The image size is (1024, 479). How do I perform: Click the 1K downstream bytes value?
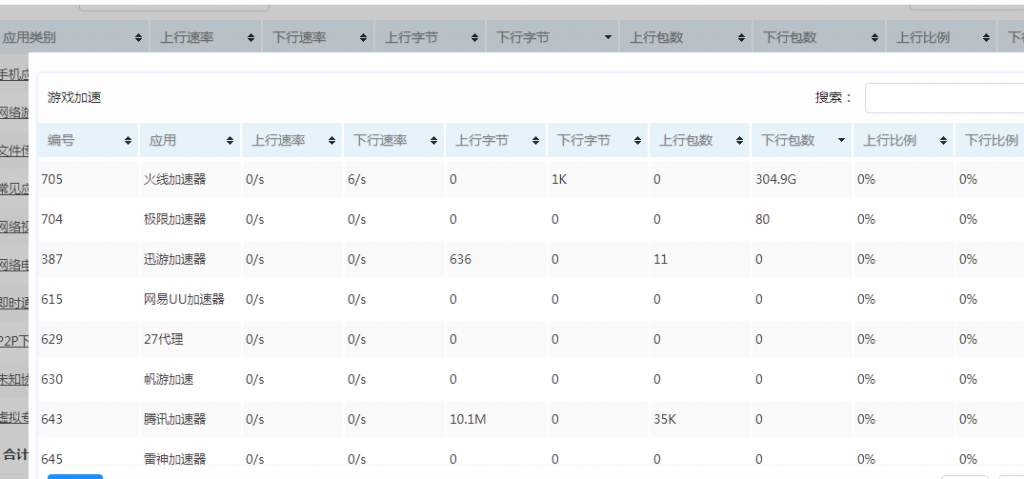pos(560,179)
